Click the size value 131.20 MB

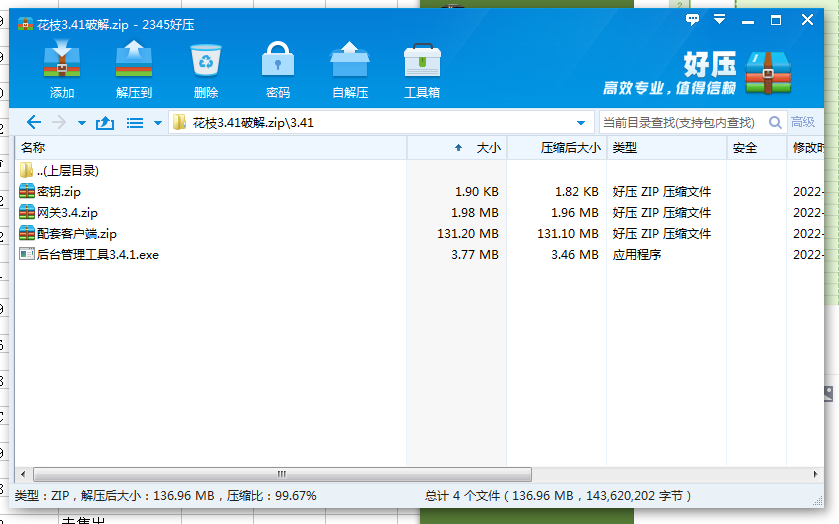click(x=468, y=234)
